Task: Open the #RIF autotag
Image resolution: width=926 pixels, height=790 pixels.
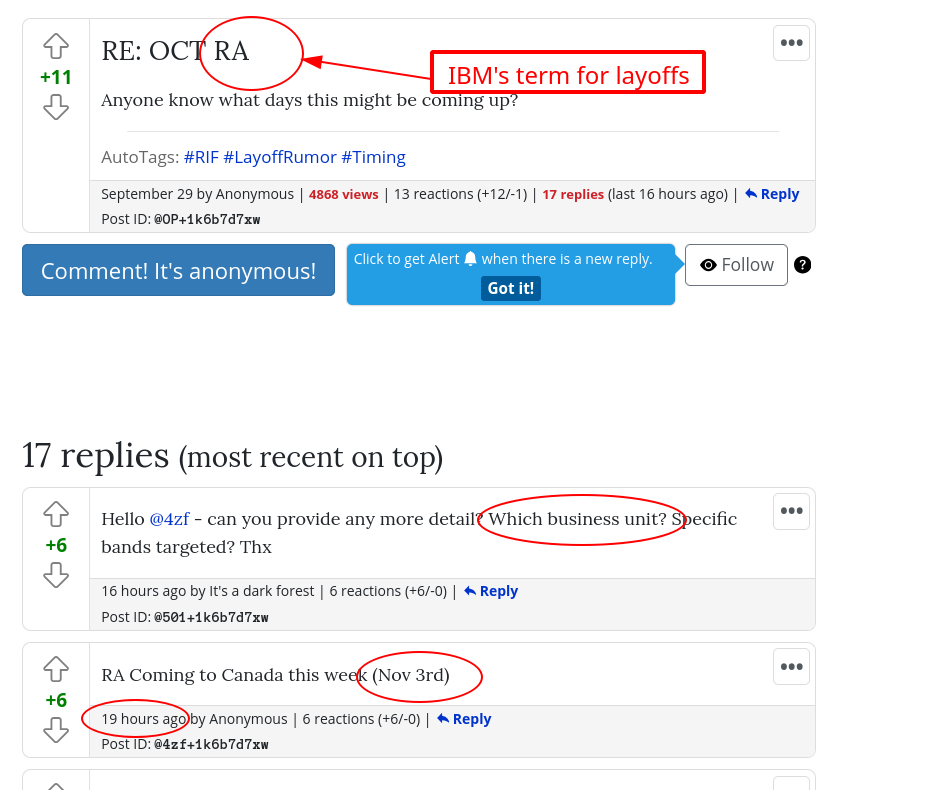Action: pos(201,157)
